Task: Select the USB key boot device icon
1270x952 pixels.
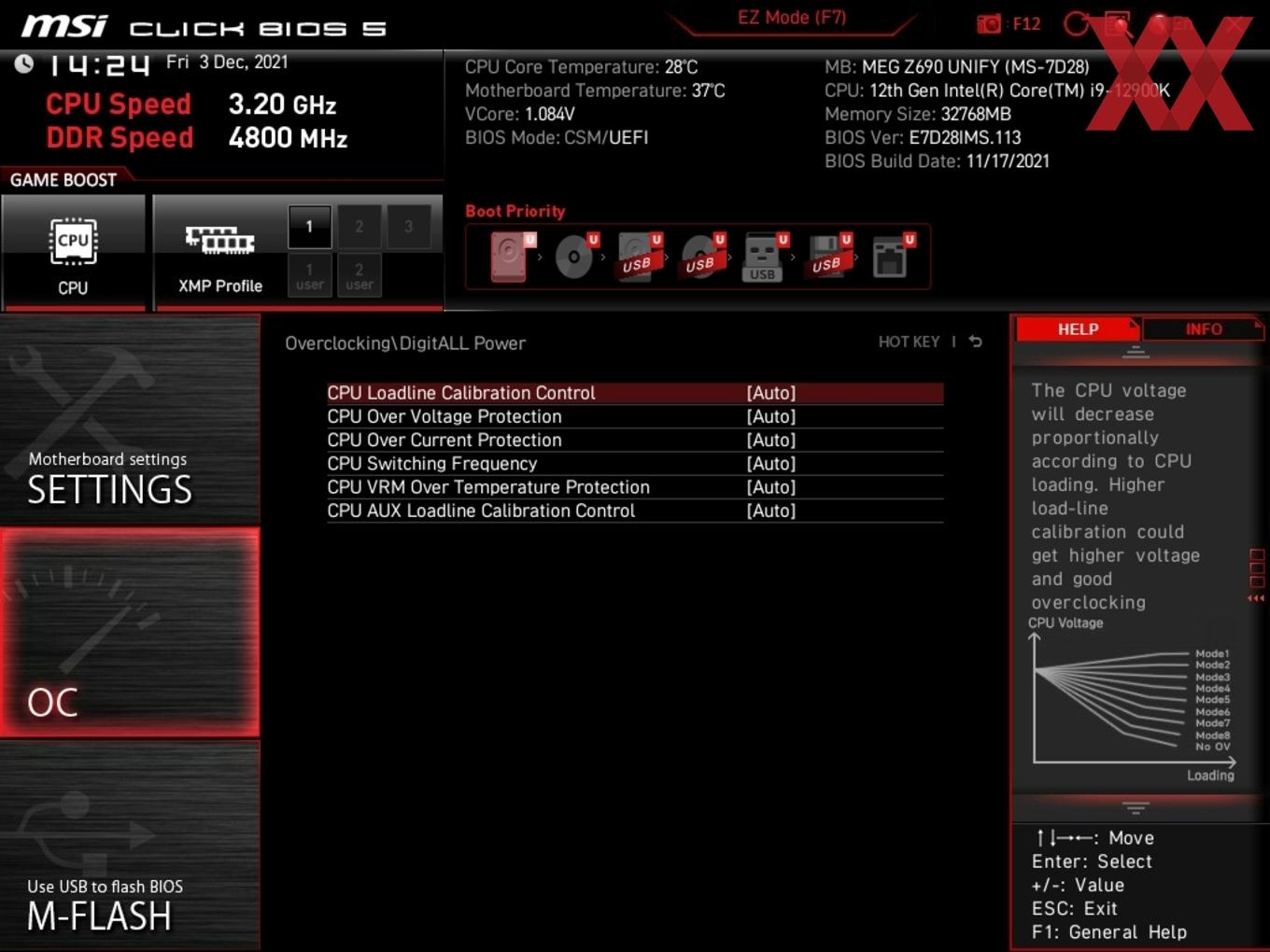Action: [x=764, y=258]
